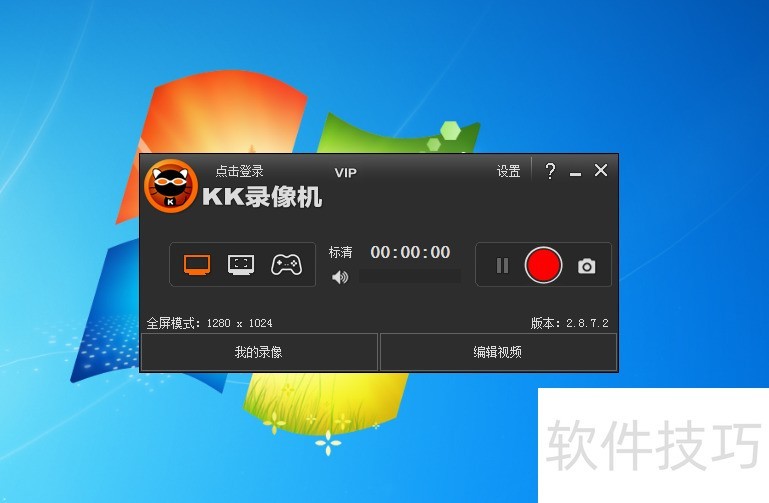Click the 标清 quality label
The height and width of the screenshot is (503, 769).
(340, 252)
